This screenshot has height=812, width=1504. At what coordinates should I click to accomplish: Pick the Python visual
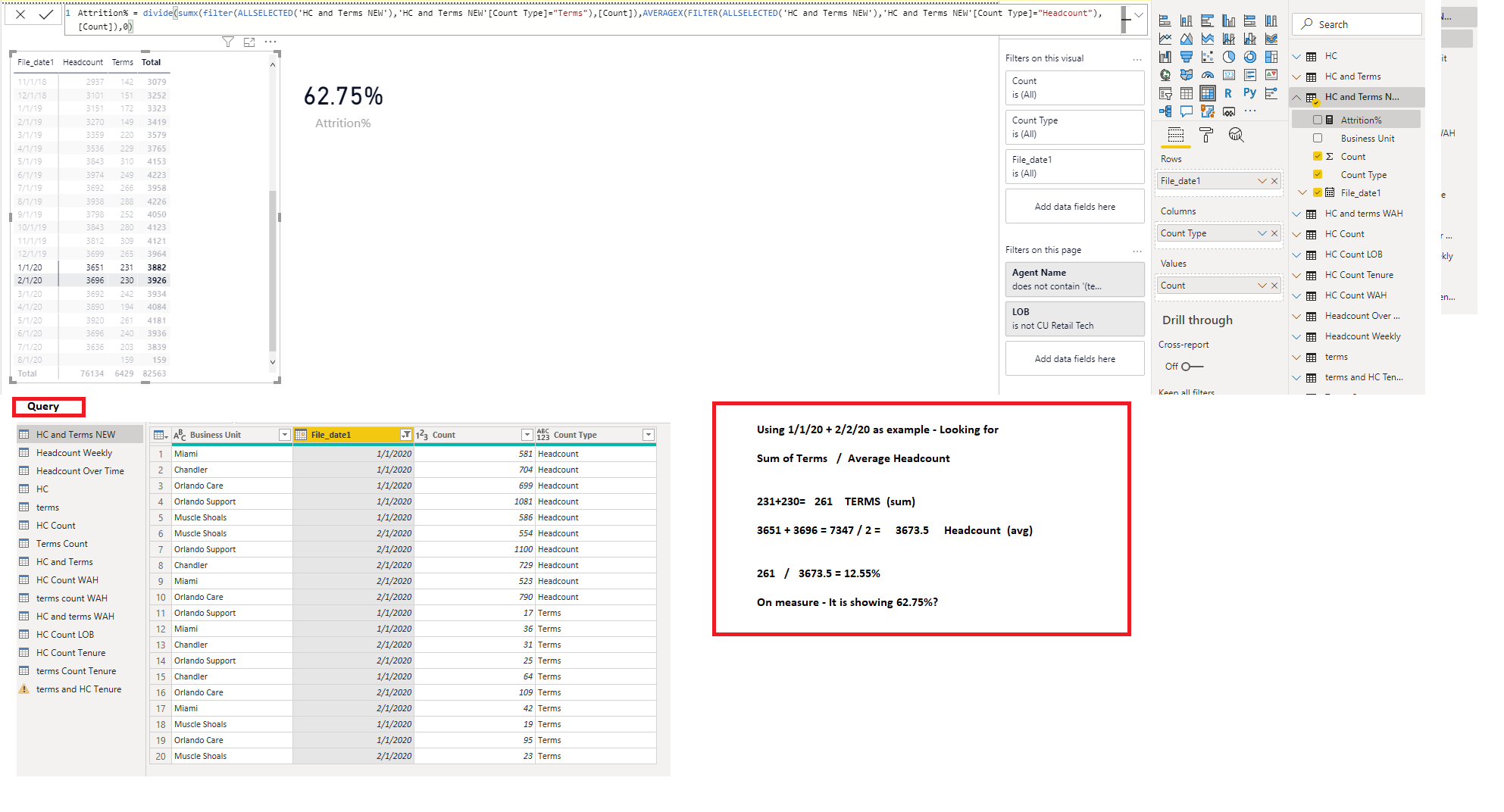[1249, 93]
